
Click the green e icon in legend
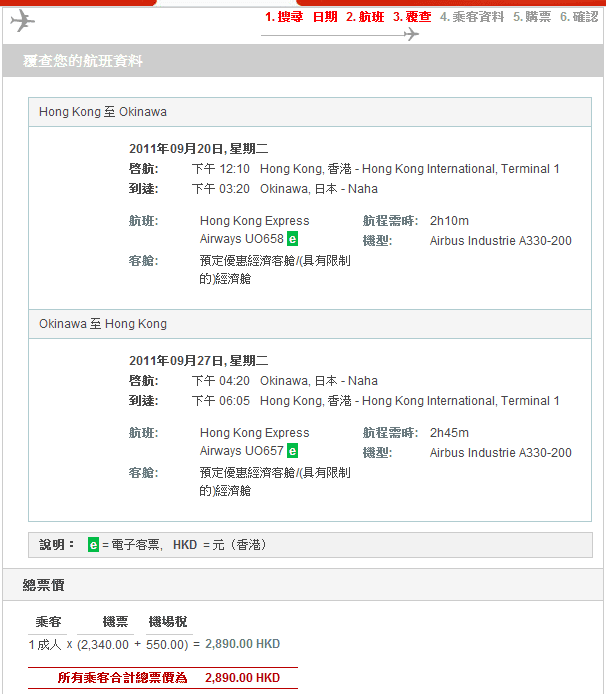point(93,545)
